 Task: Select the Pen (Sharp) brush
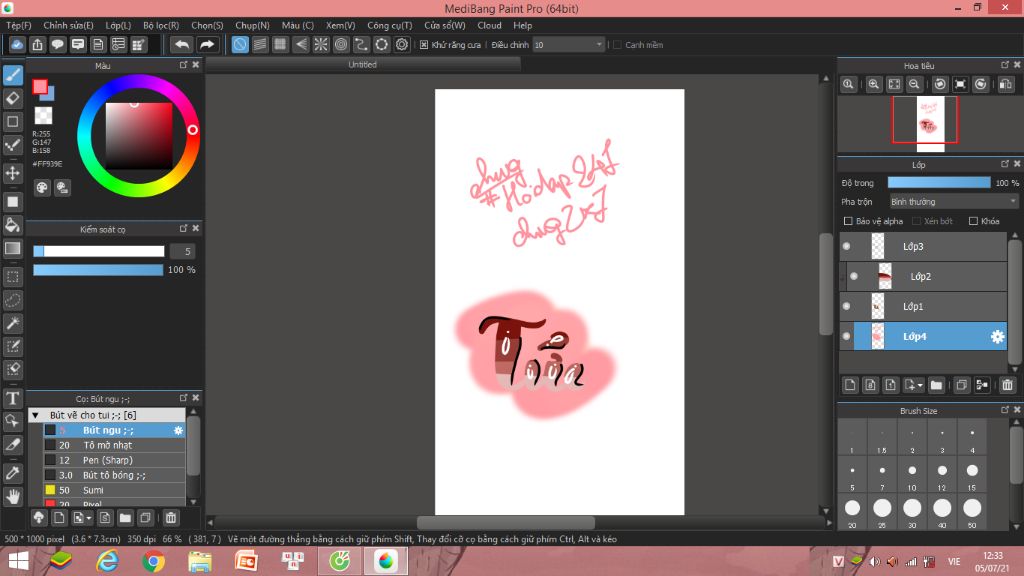[x=114, y=460]
